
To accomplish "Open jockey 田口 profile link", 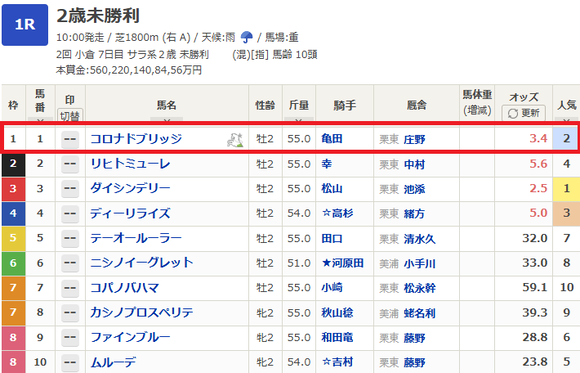I will pos(332,238).
